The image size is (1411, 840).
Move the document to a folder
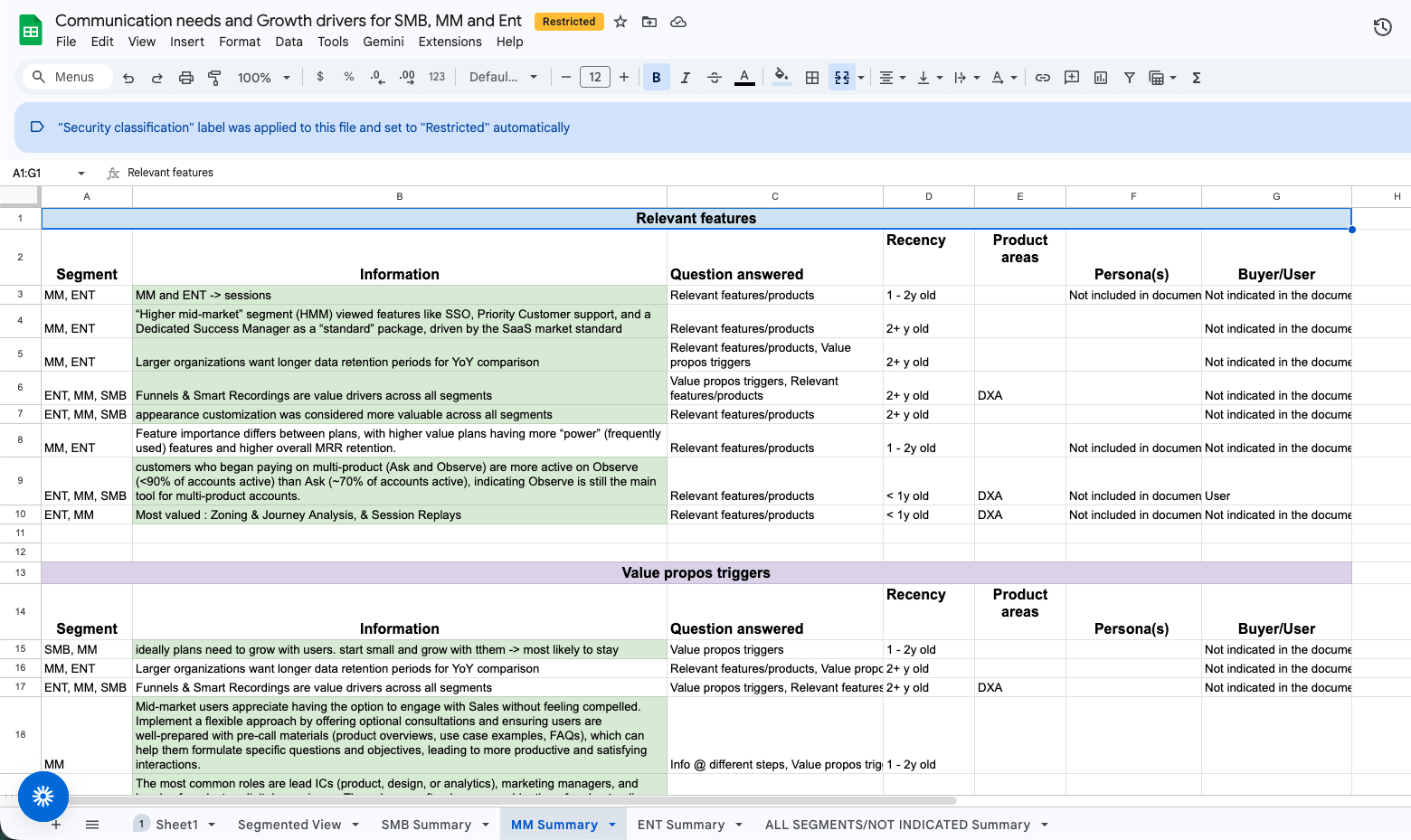click(649, 22)
